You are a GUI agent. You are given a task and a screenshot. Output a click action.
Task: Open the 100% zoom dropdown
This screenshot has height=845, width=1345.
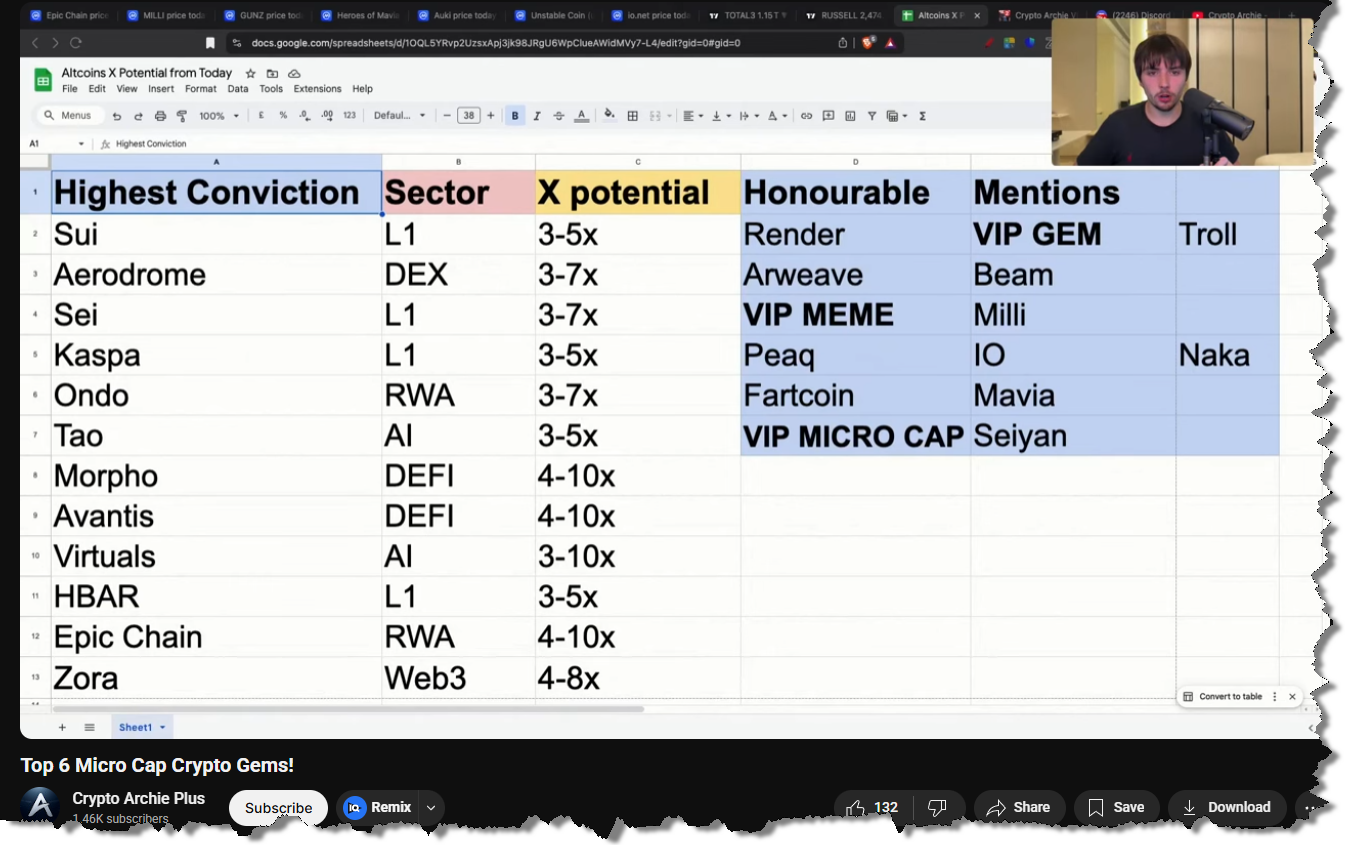tap(219, 116)
